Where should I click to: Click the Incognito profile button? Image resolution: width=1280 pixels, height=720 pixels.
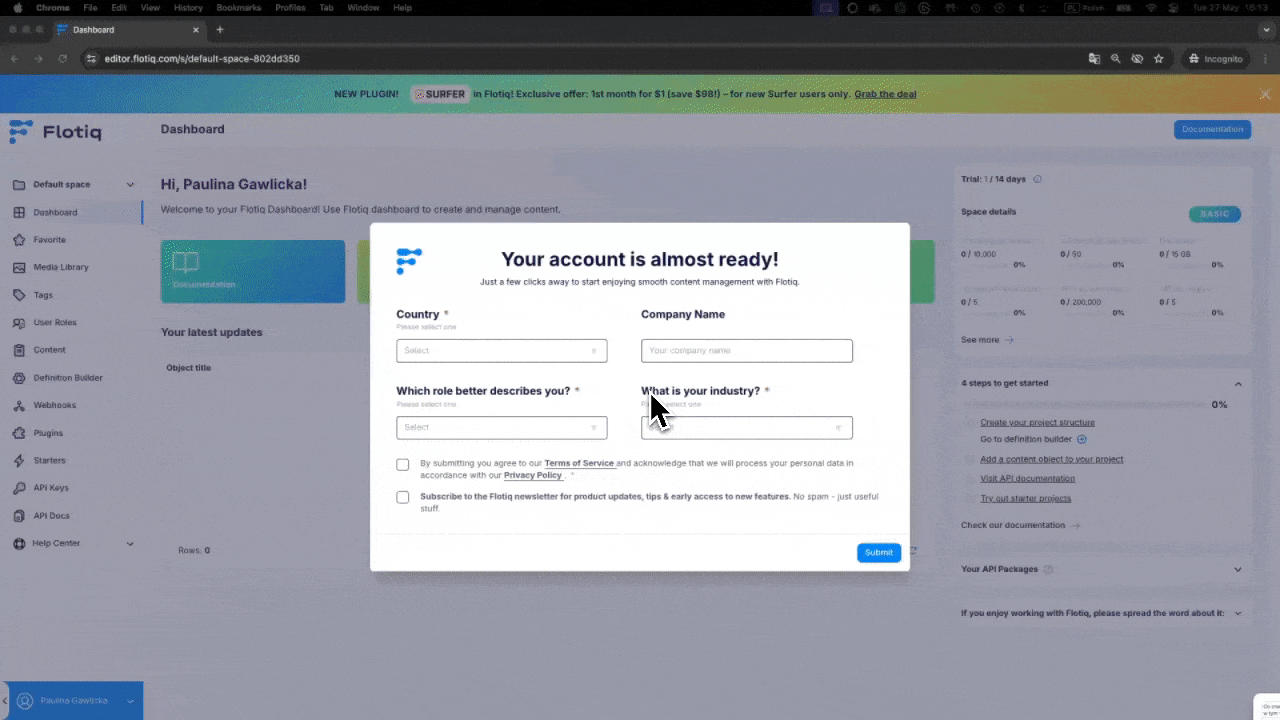[x=1216, y=59]
